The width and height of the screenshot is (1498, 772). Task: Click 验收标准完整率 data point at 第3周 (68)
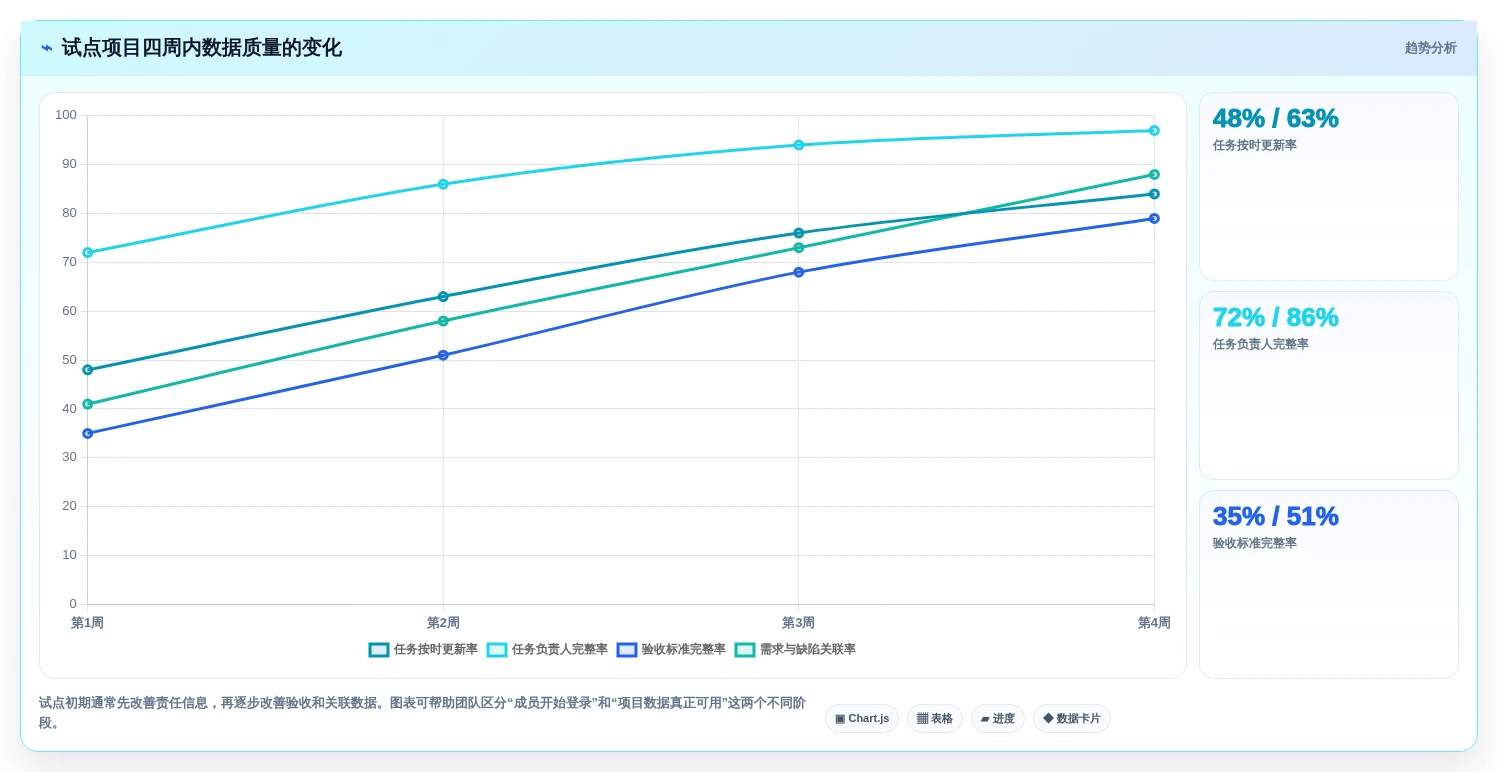click(x=799, y=272)
